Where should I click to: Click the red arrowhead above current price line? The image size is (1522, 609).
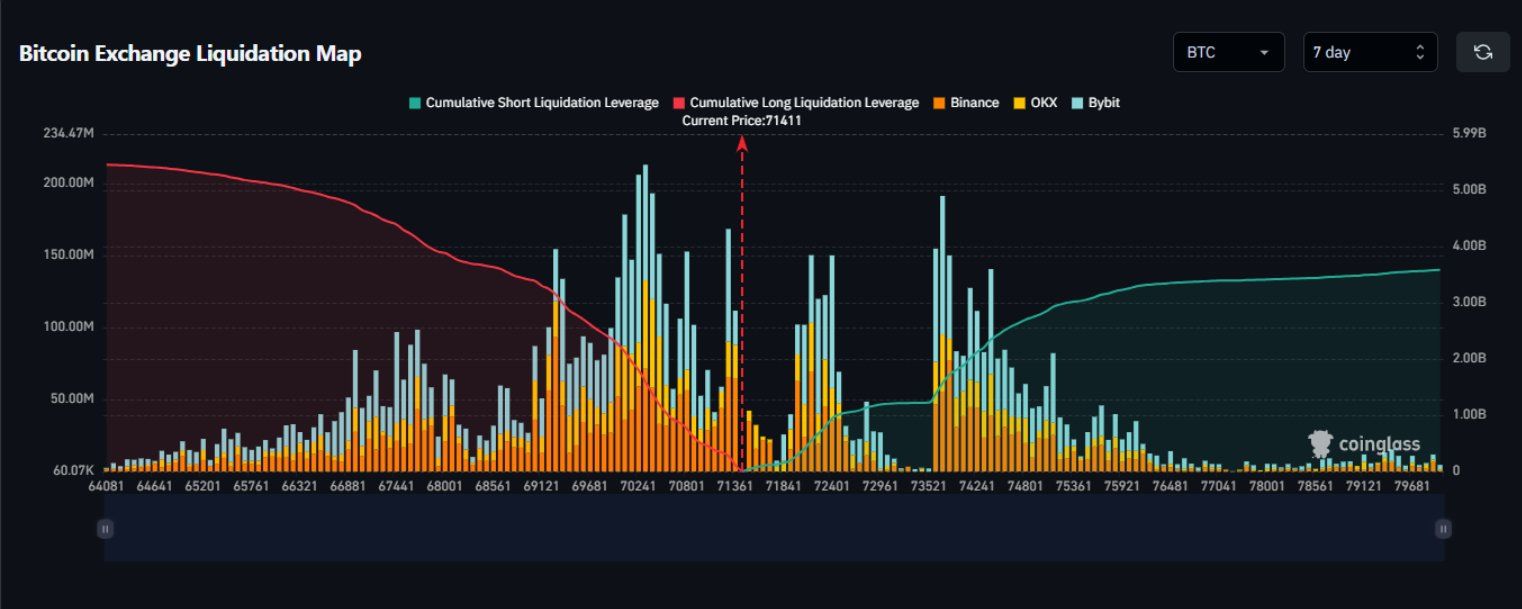[x=742, y=144]
